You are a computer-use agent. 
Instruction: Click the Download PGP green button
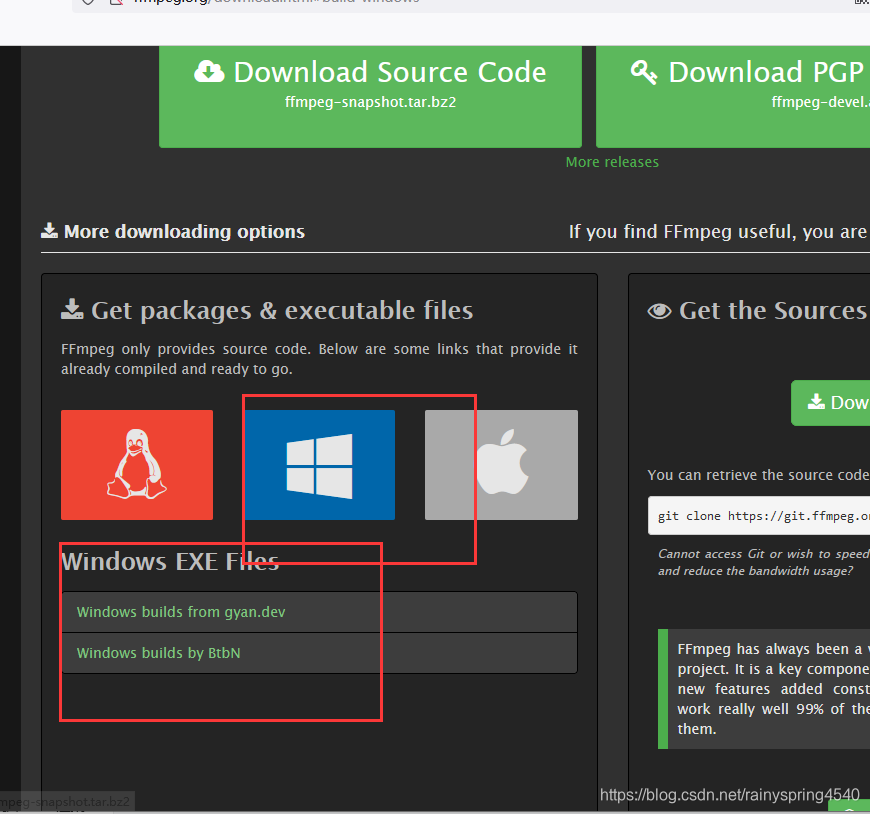click(733, 97)
